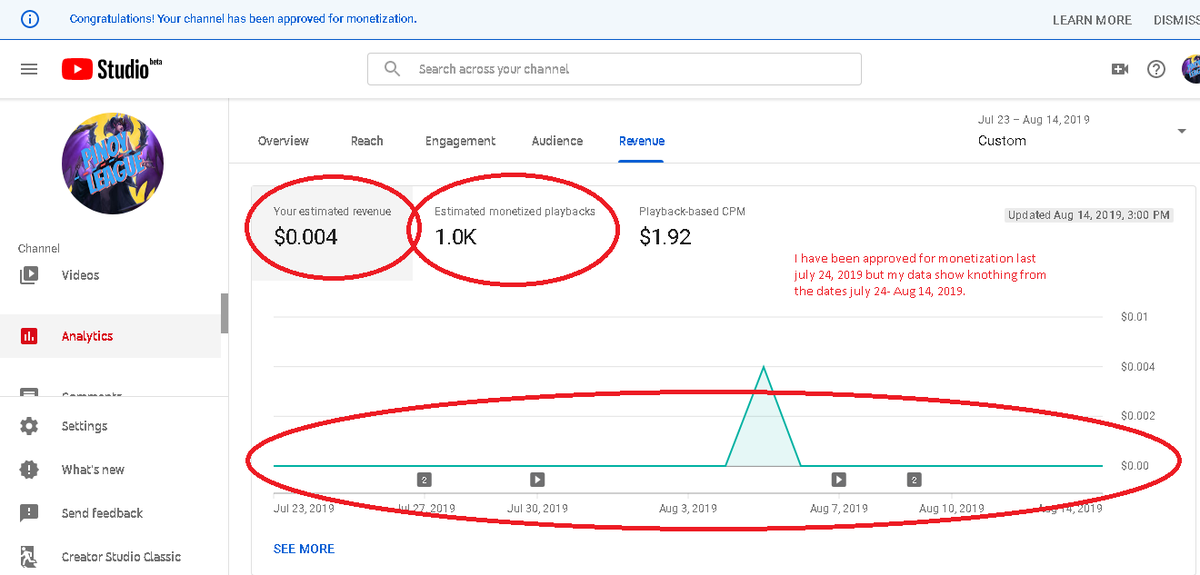The height and width of the screenshot is (575, 1200).
Task: Select the Revenue tab
Action: 642,141
